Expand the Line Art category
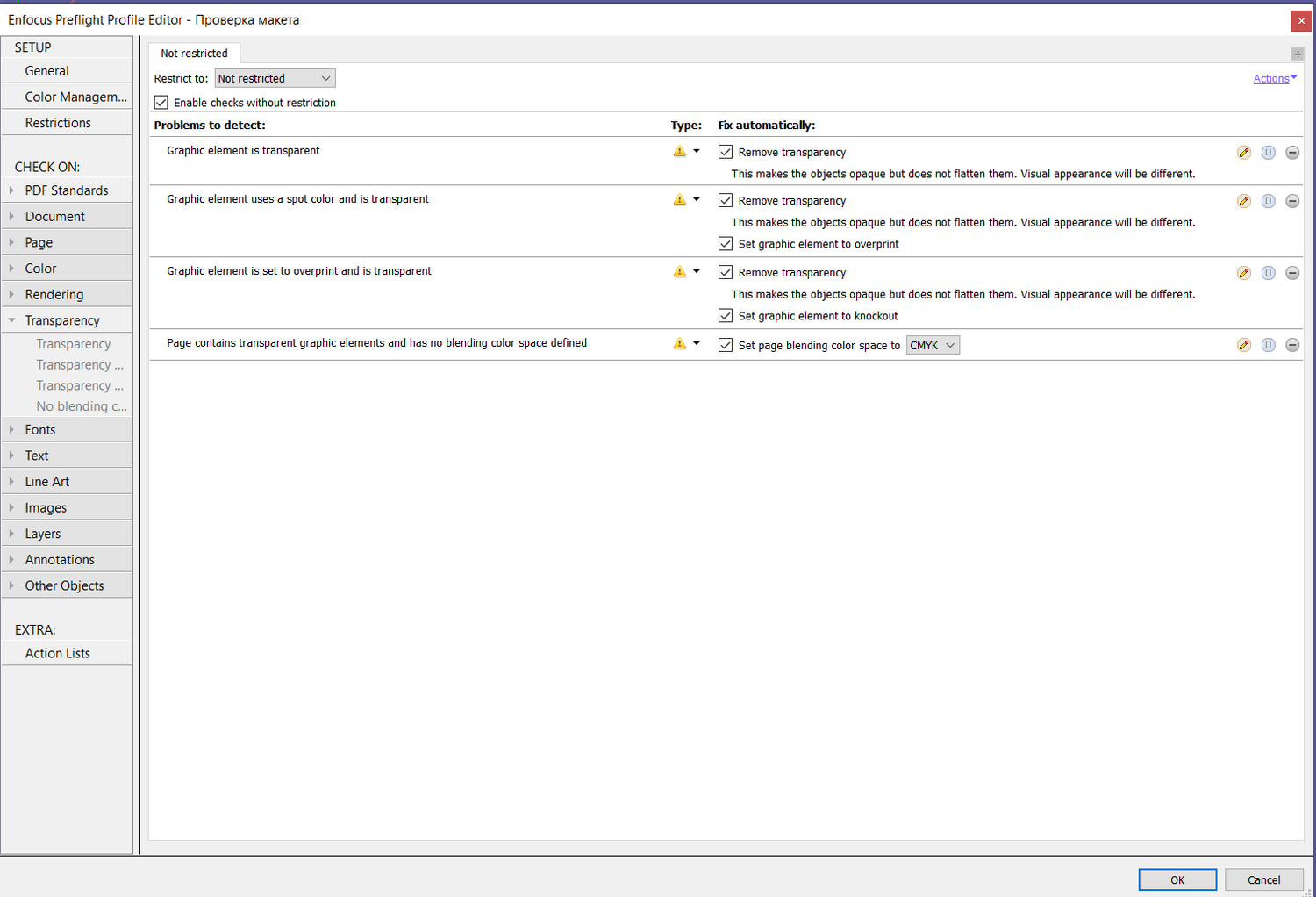The height and width of the screenshot is (897, 1316). click(11, 482)
